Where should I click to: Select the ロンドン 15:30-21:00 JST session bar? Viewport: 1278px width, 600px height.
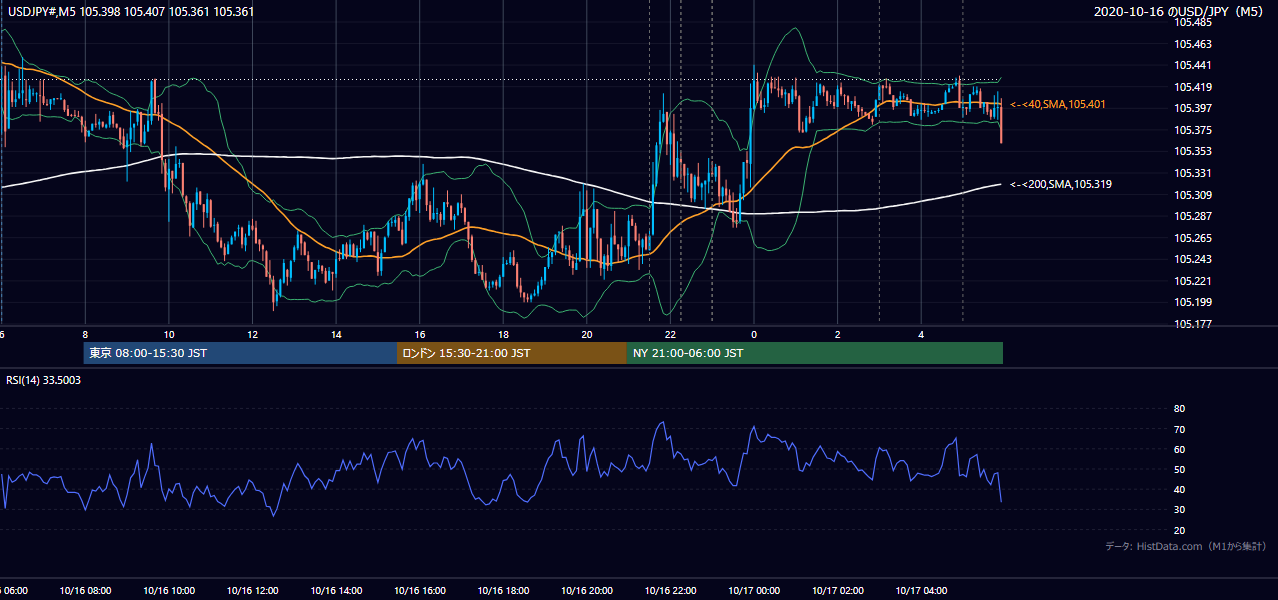point(512,353)
